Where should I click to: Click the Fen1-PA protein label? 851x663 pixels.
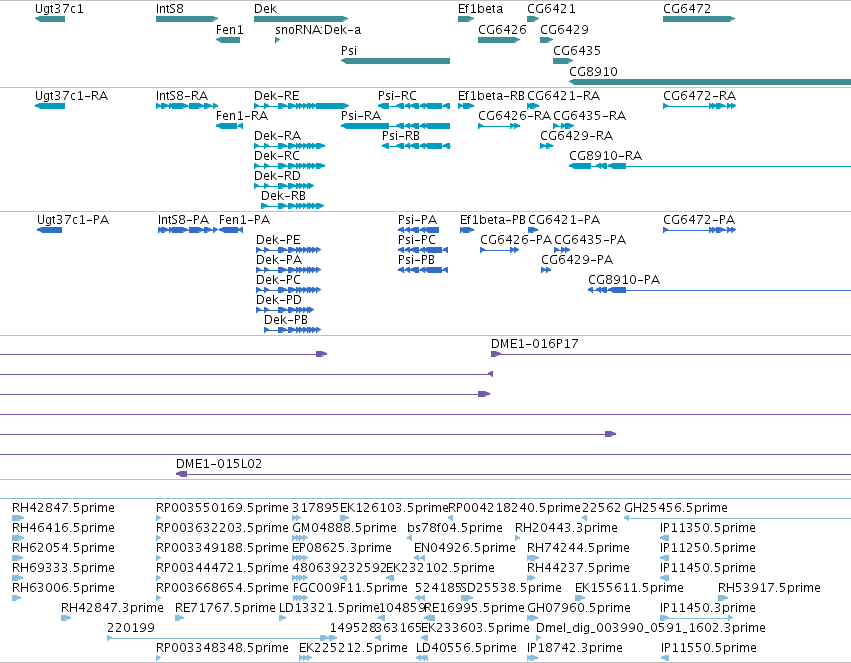[244, 220]
